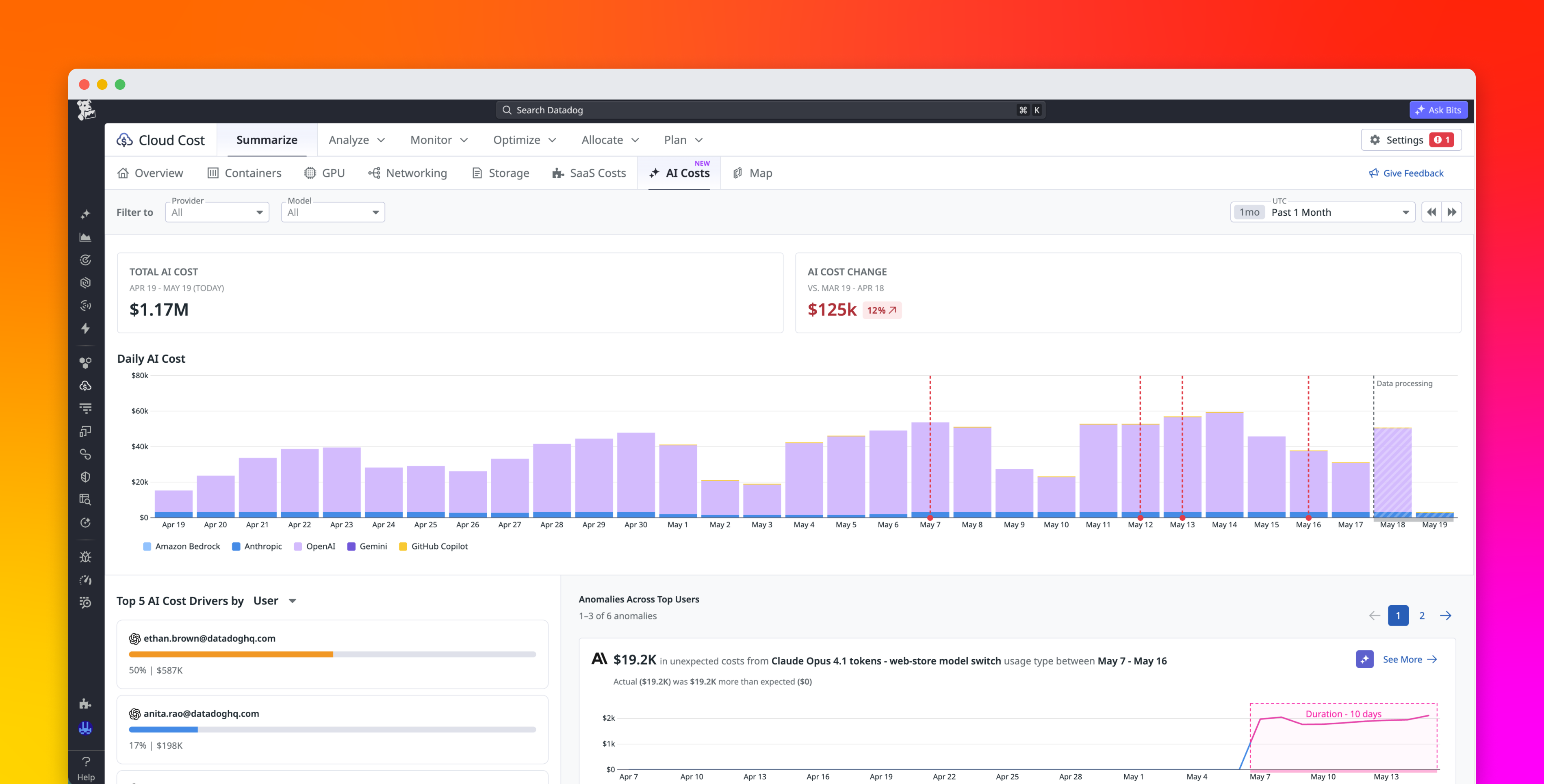Toggle Amazon Bedrock legend swatch
Viewport: 1544px width, 784px height.
pos(147,547)
